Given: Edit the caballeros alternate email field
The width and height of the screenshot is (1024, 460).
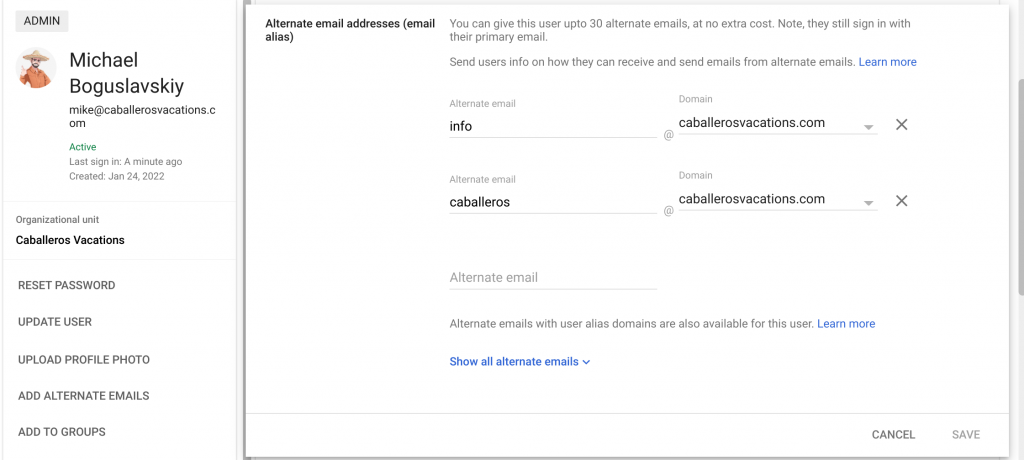Looking at the screenshot, I should coord(553,202).
